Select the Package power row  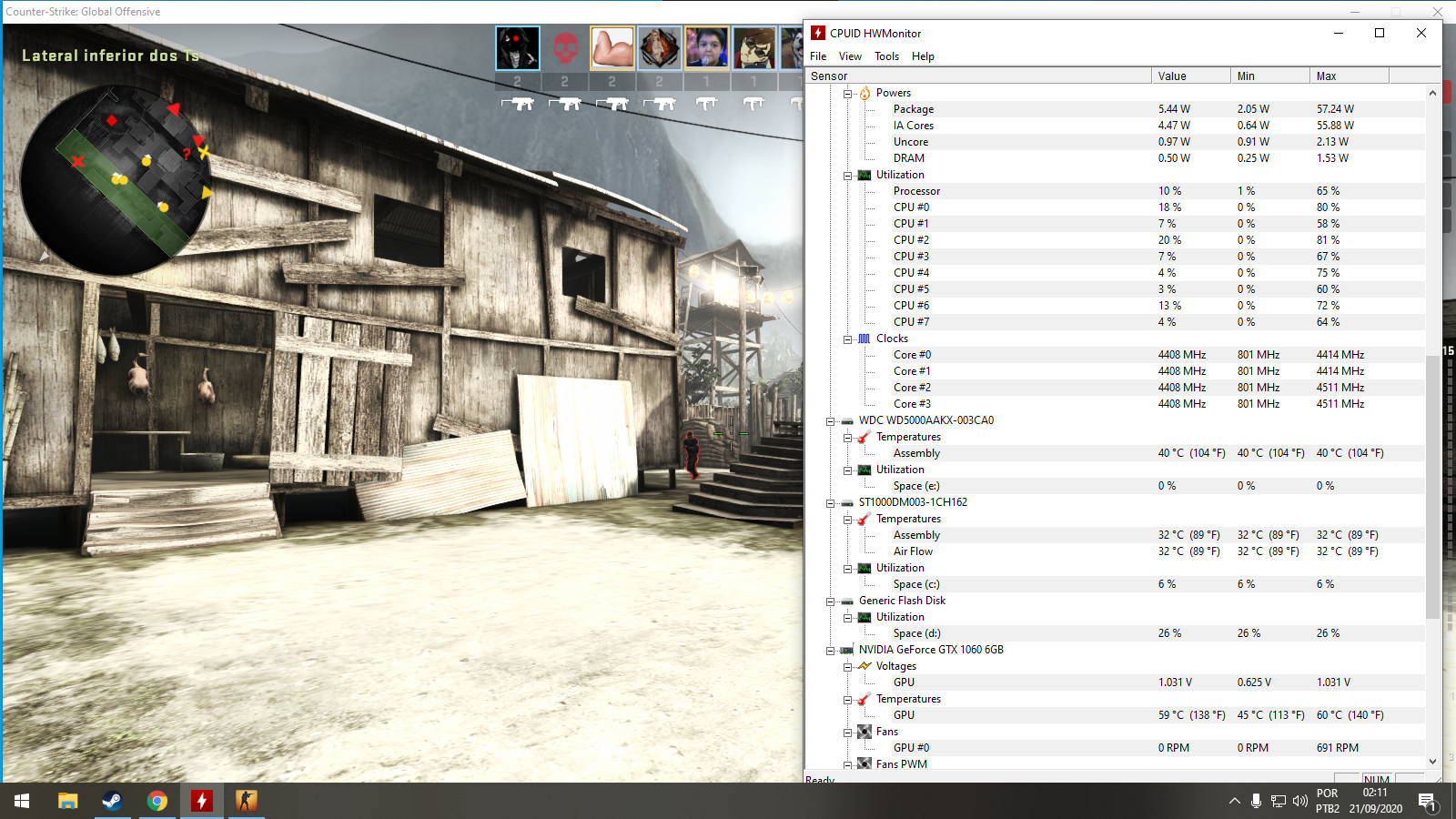click(x=1116, y=109)
